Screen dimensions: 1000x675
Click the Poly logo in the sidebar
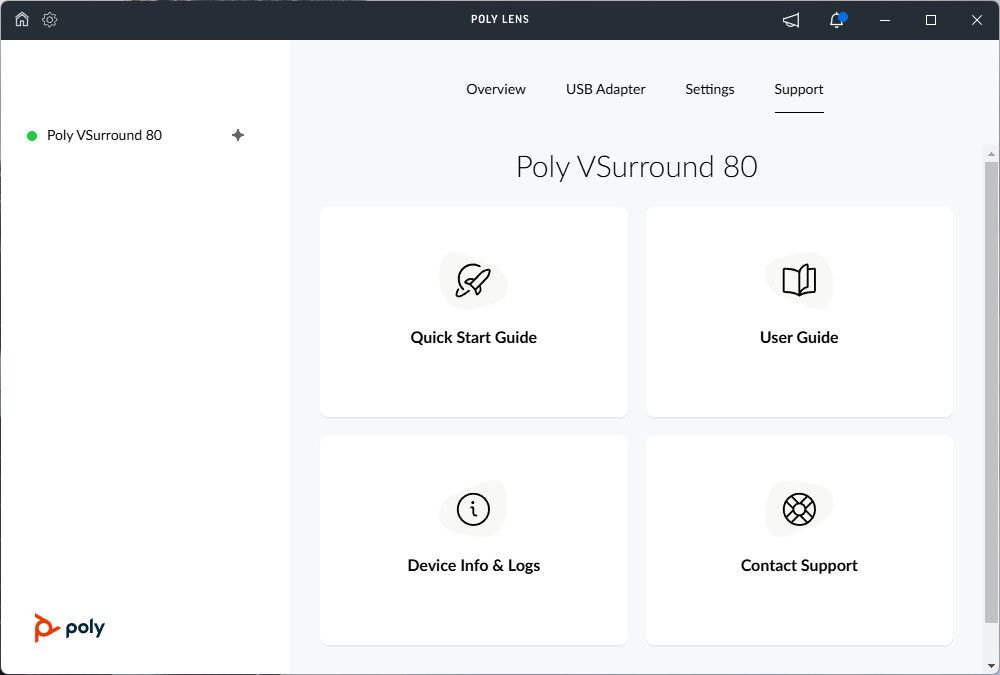coord(69,628)
